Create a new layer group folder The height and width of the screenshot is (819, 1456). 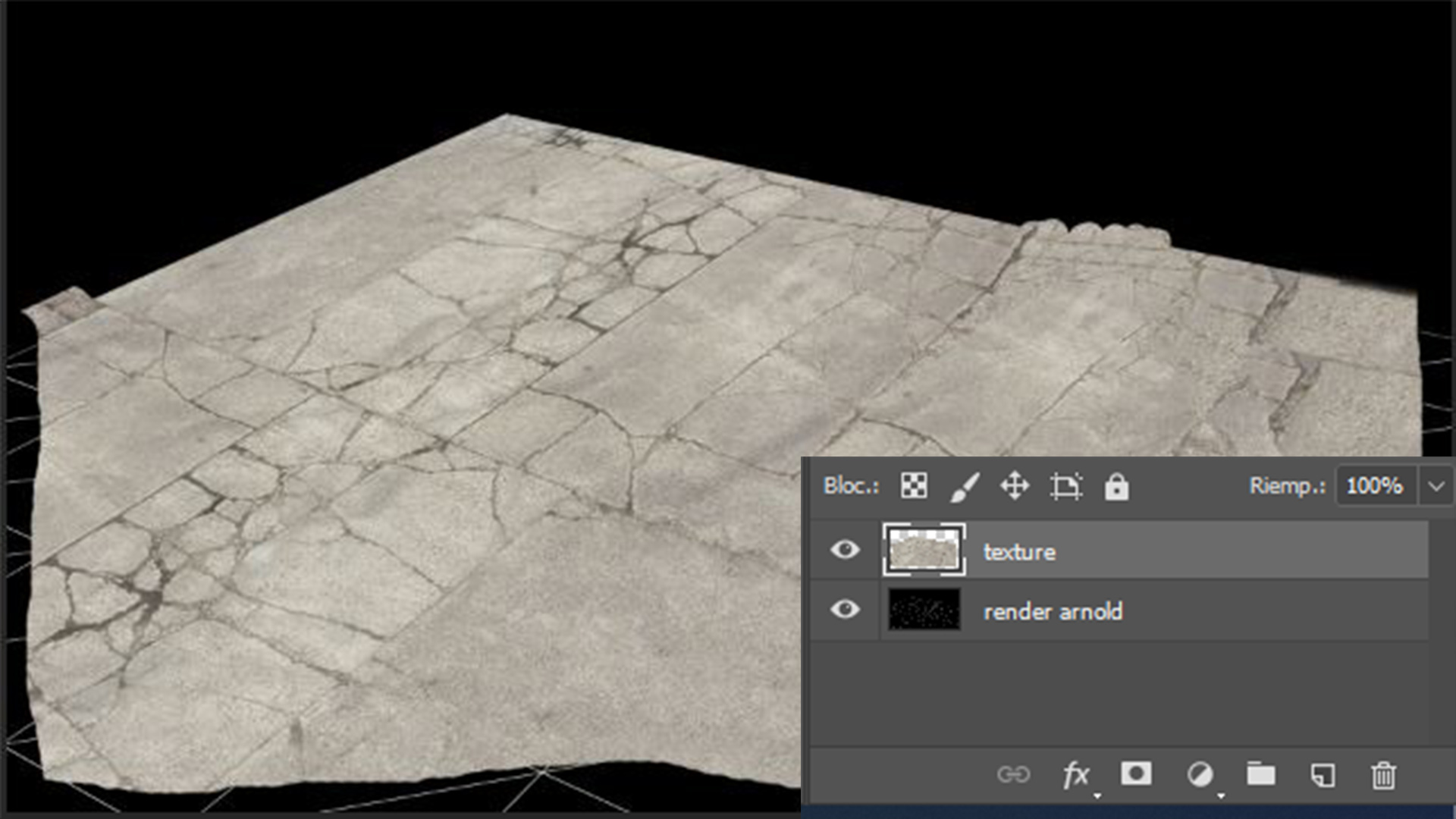click(x=1260, y=775)
